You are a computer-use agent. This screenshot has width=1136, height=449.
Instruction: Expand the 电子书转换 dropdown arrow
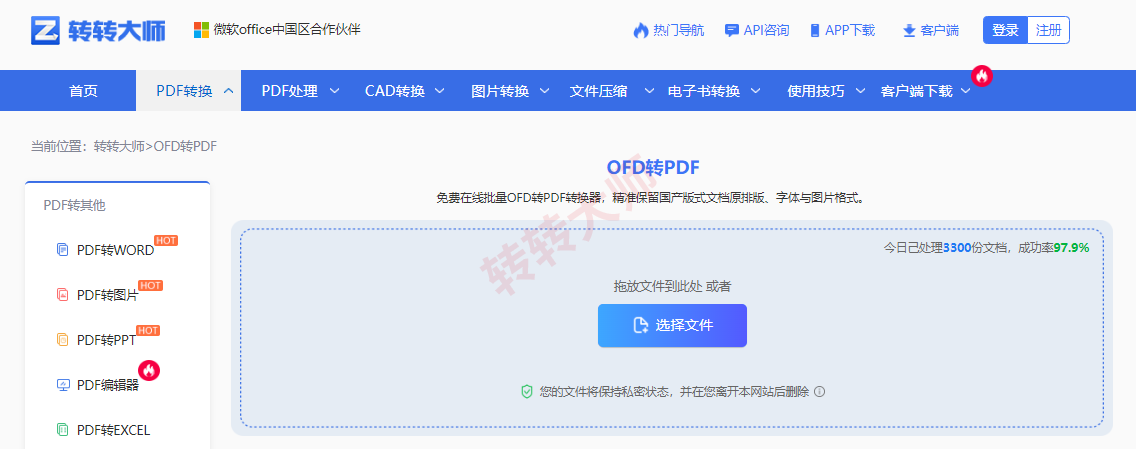pos(756,91)
